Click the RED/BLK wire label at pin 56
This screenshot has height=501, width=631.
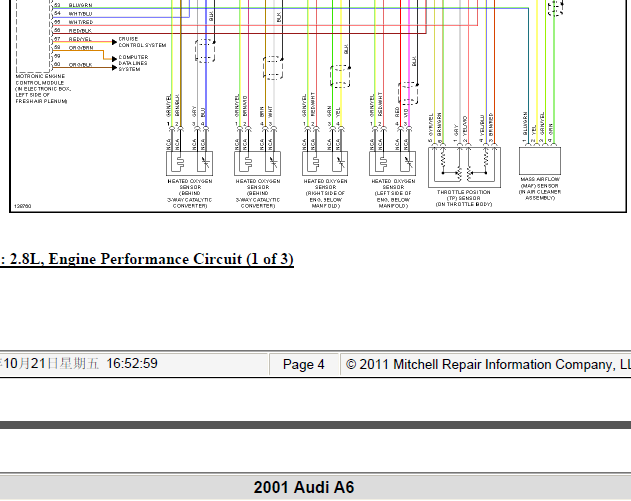coord(80,31)
